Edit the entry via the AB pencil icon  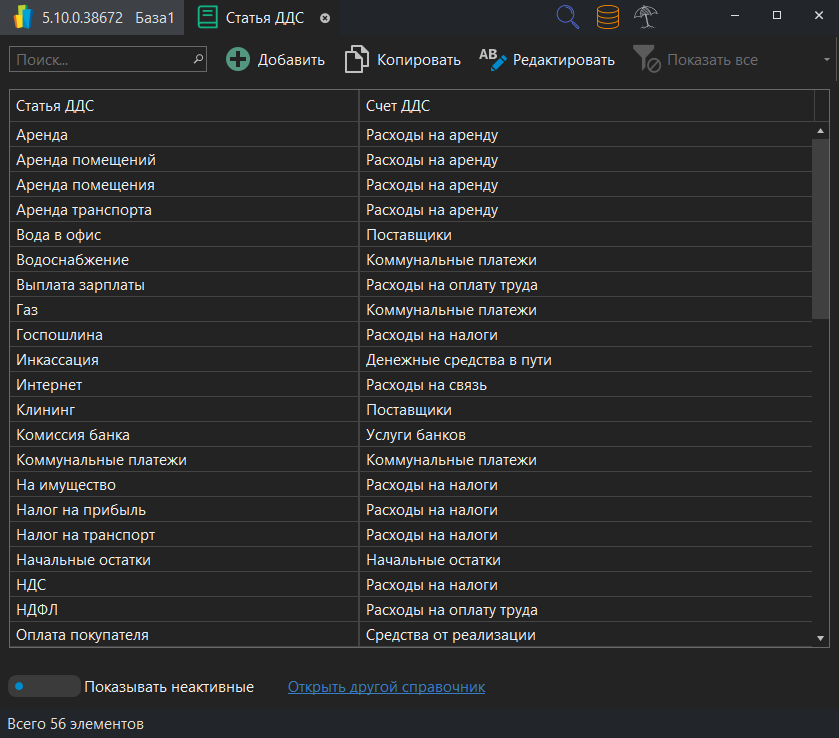coord(489,60)
